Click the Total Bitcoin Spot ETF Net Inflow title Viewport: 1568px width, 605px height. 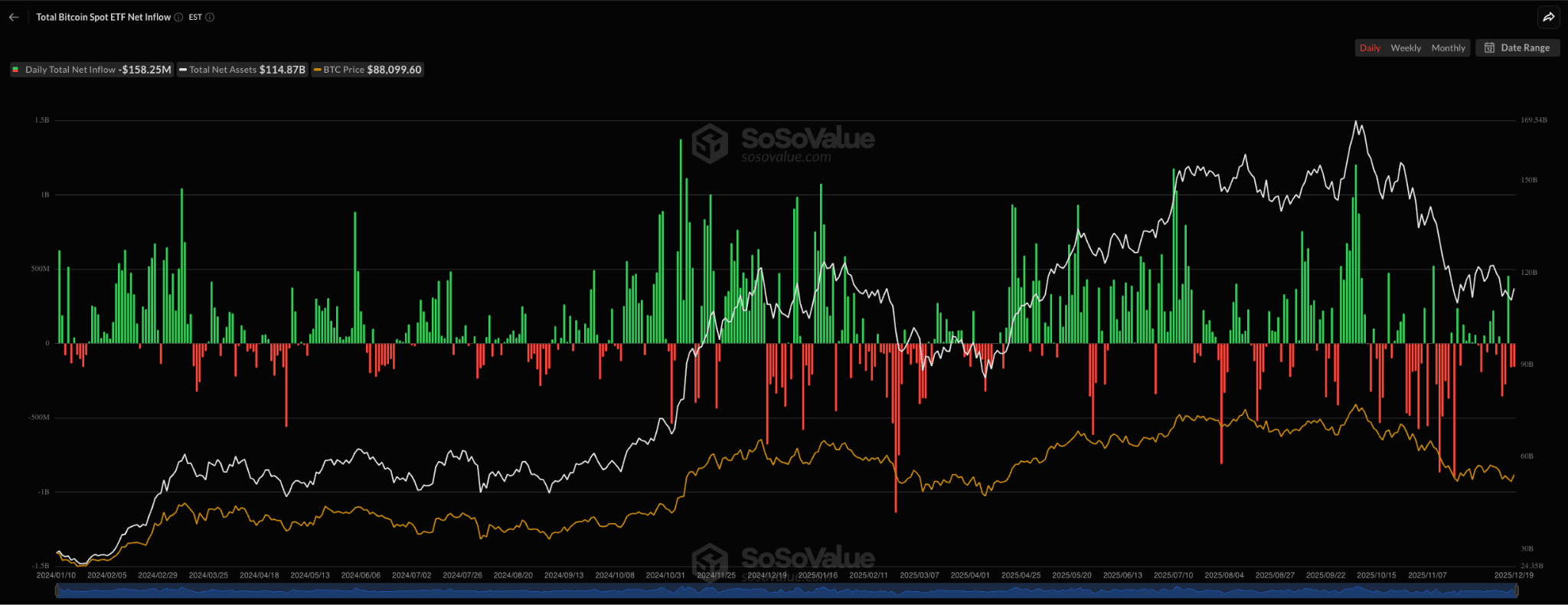[103, 17]
